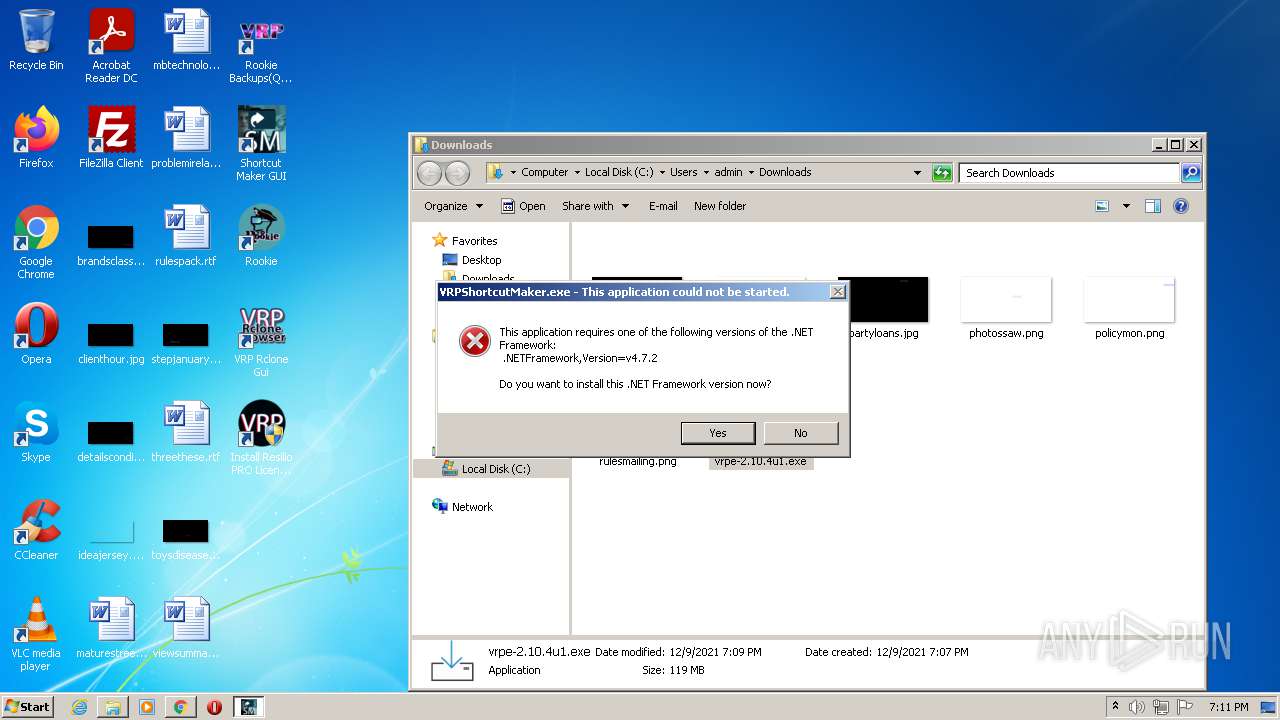This screenshot has height=720, width=1280.
Task: Go back in Explorer navigation
Action: pos(429,173)
